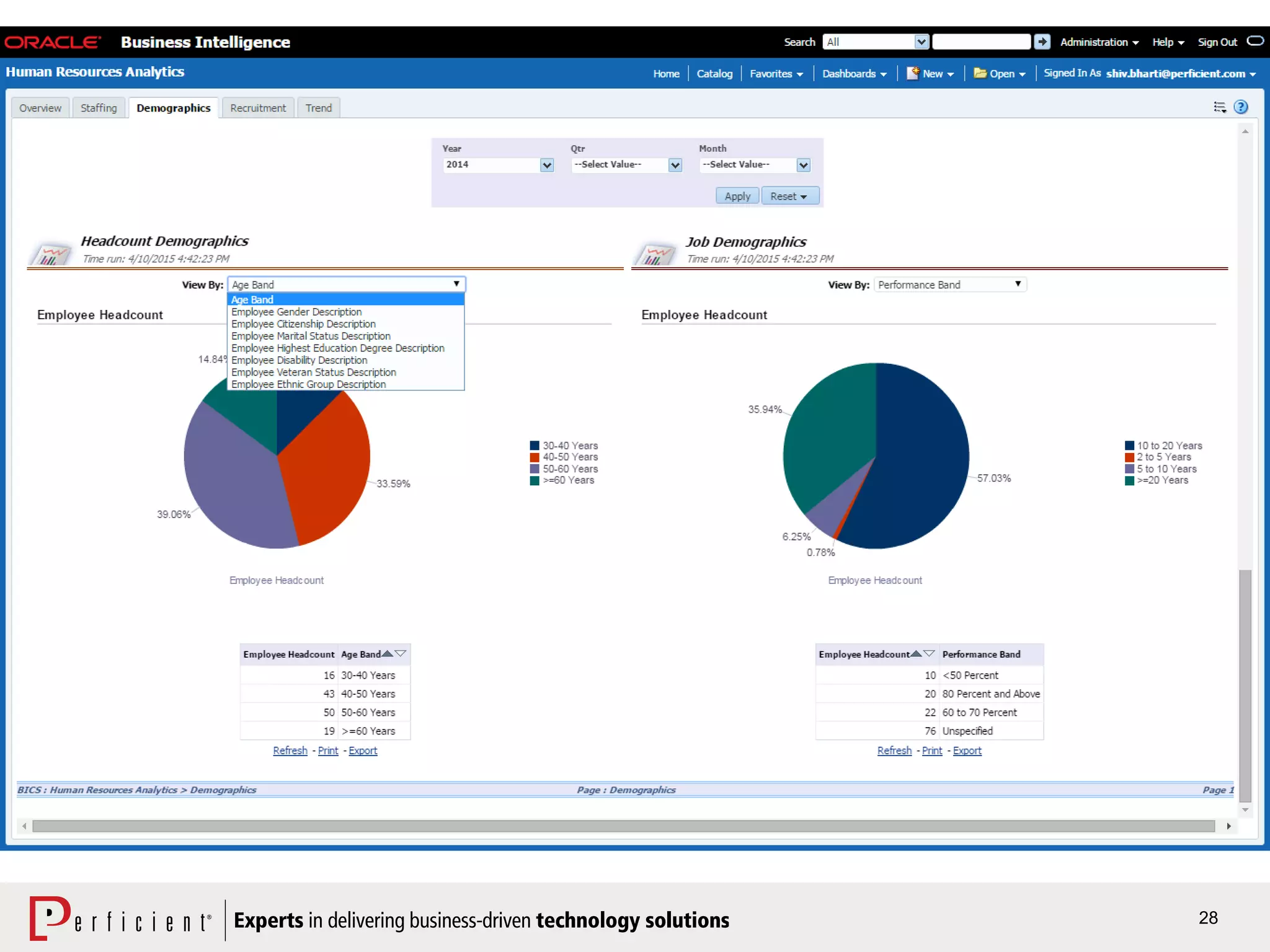Image resolution: width=1270 pixels, height=952 pixels.
Task: Sort Age Band column ascending triangle
Action: coord(388,653)
